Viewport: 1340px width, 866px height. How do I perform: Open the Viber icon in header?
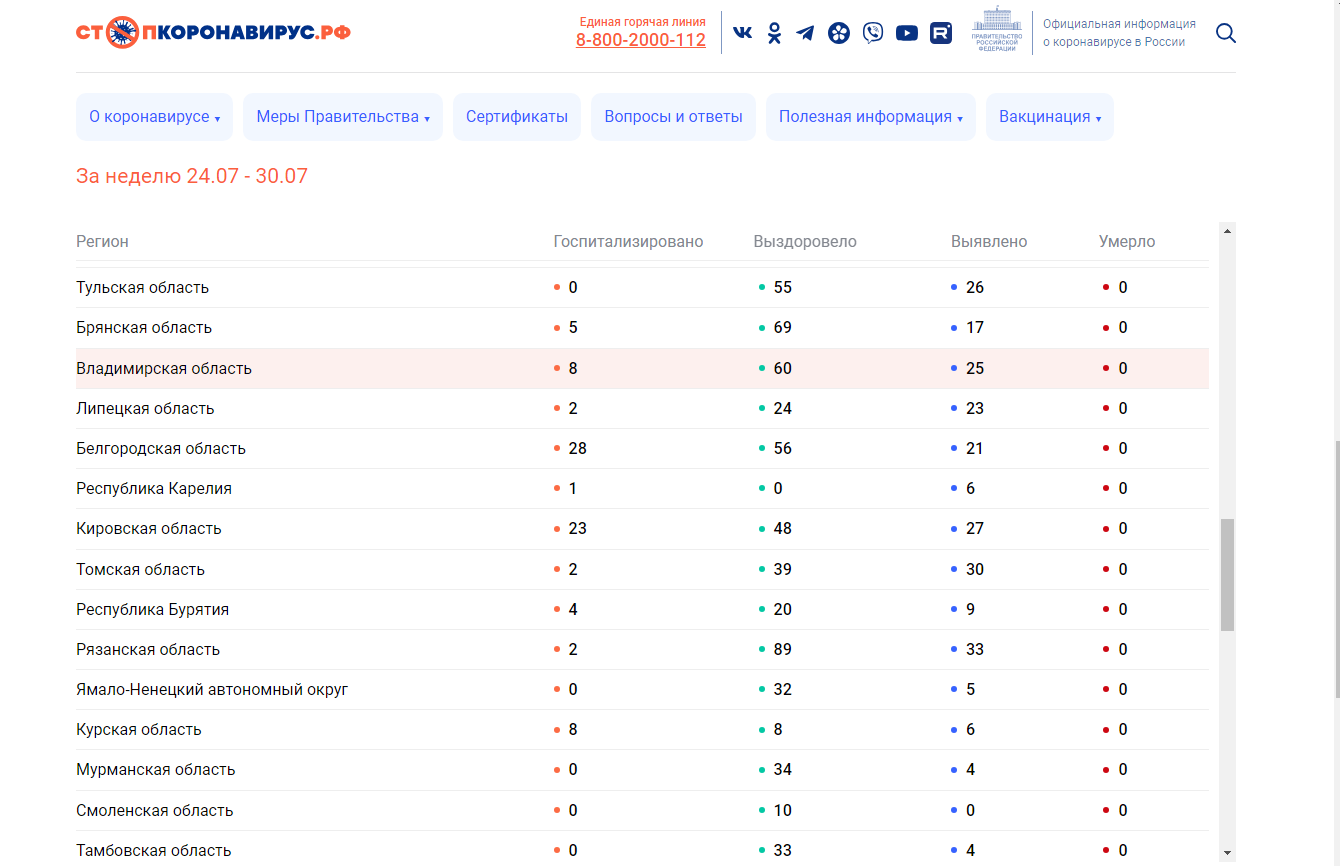(873, 33)
